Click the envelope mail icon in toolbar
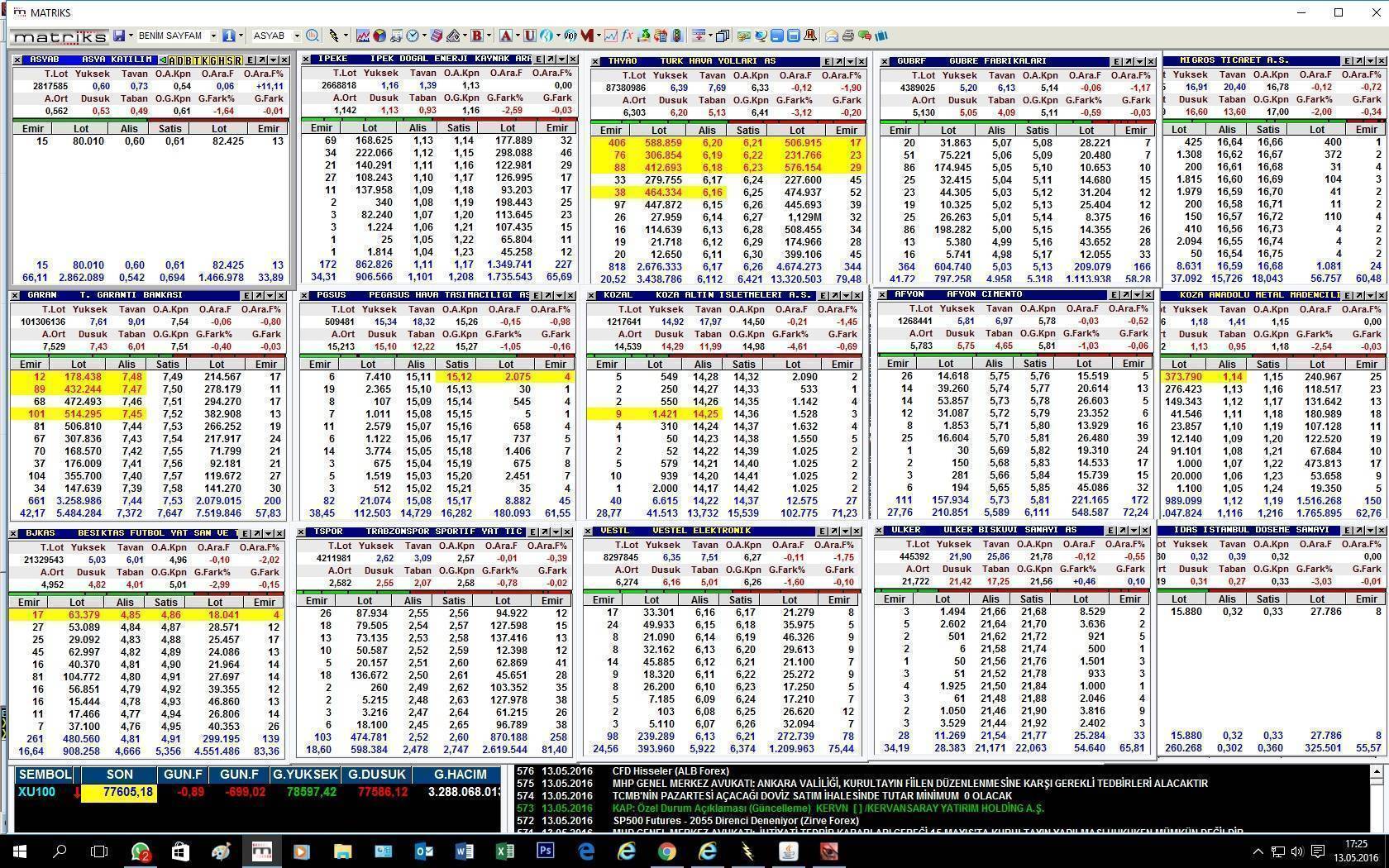Image resolution: width=1389 pixels, height=868 pixels. pyautogui.click(x=831, y=36)
